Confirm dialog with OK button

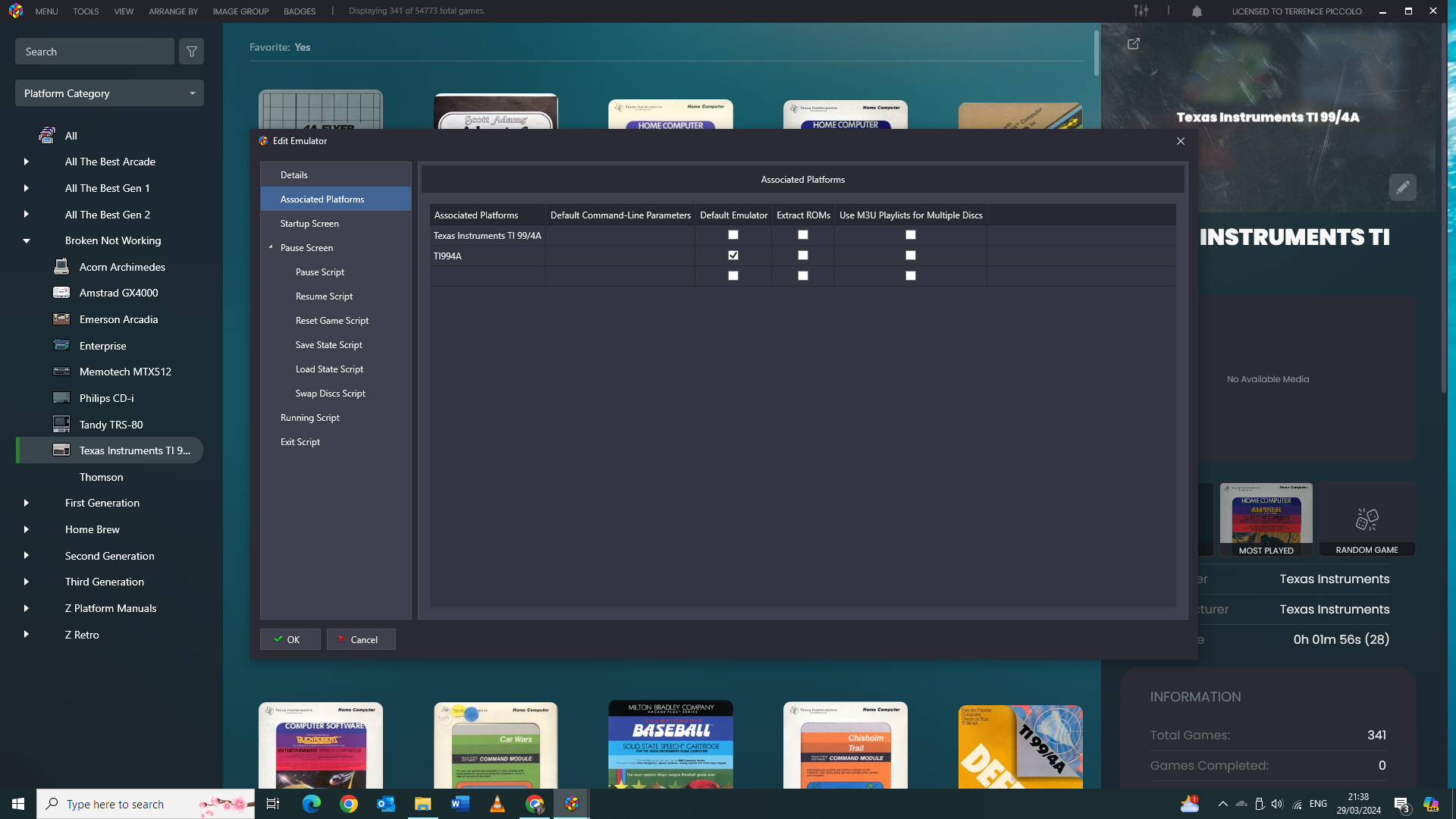tap(290, 639)
